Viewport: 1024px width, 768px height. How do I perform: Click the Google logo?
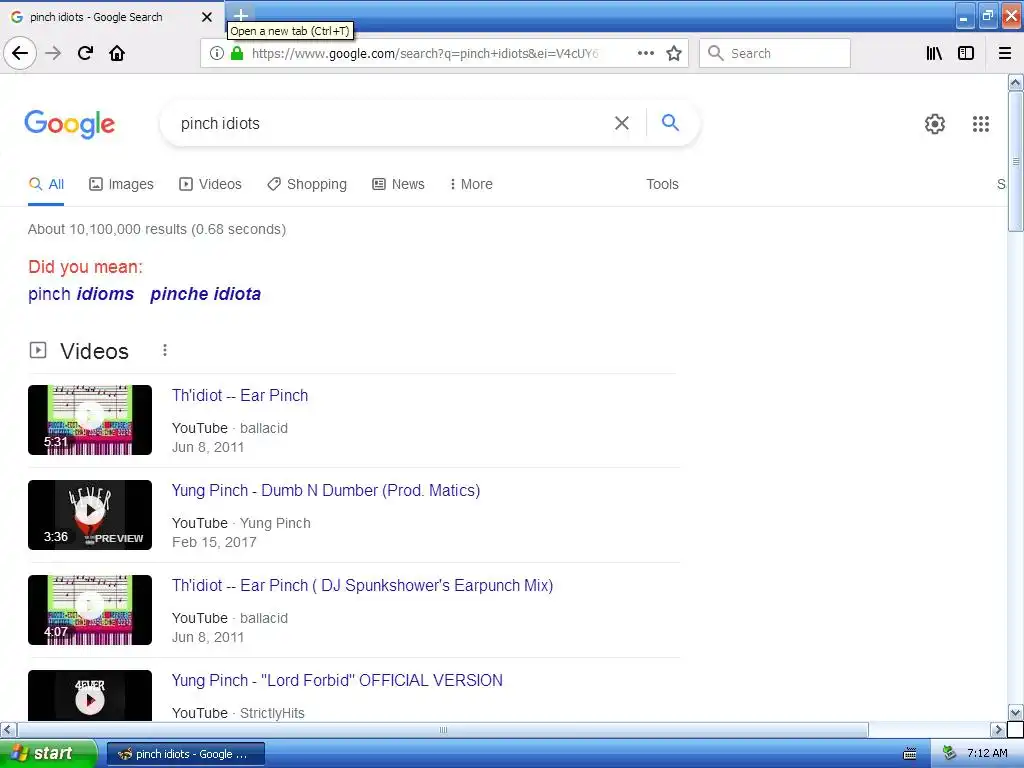coord(70,123)
